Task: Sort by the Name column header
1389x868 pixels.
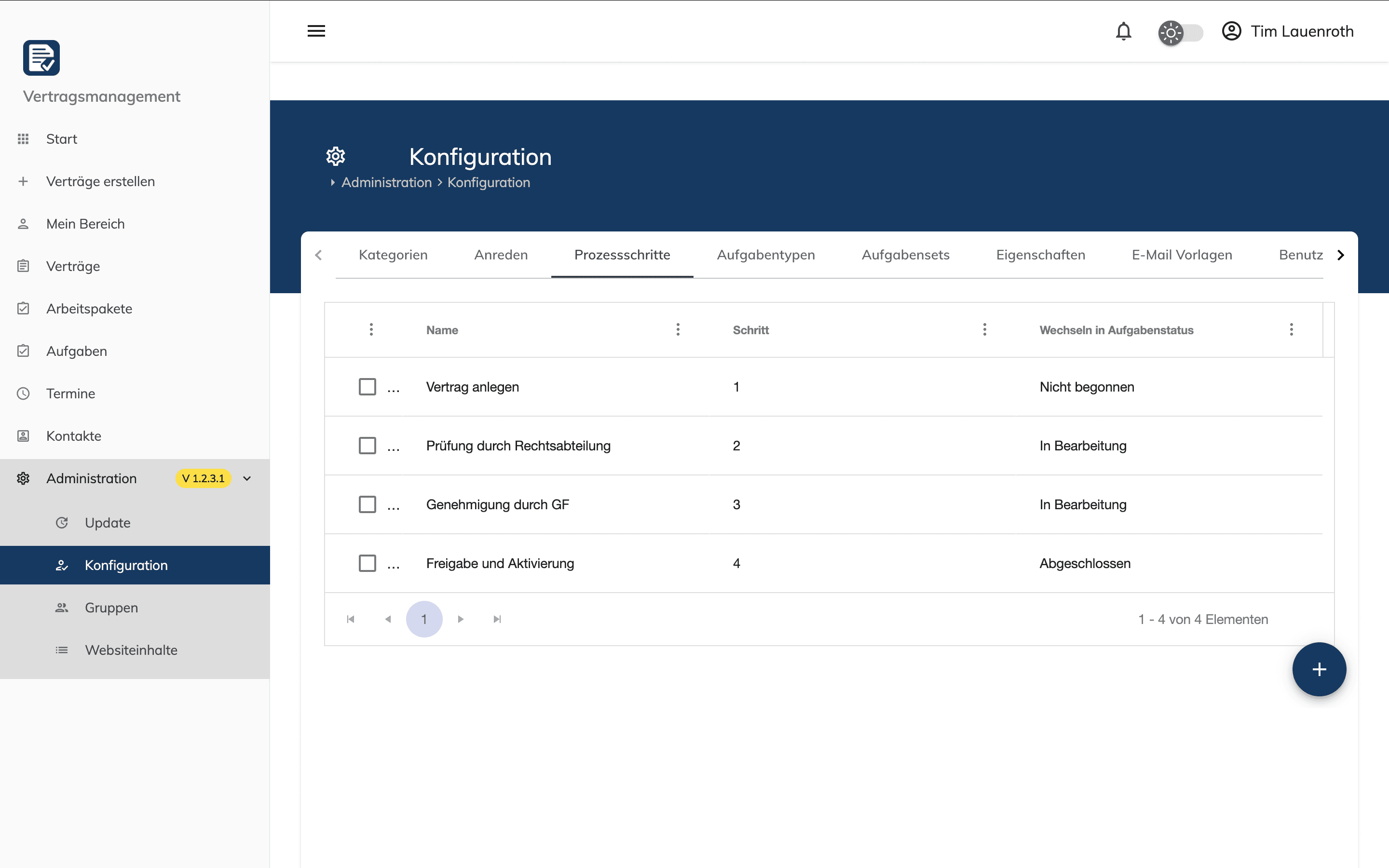Action: coord(442,330)
